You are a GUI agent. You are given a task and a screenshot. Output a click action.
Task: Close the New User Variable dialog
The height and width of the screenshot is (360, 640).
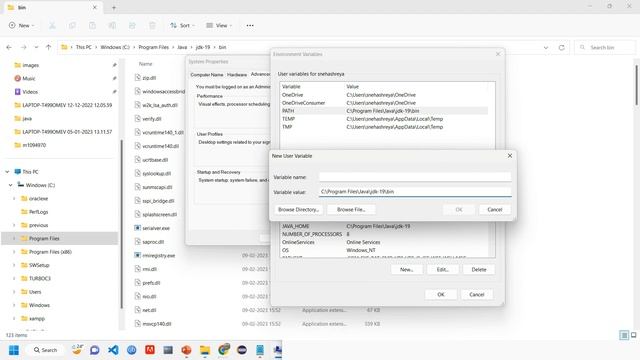coord(510,156)
